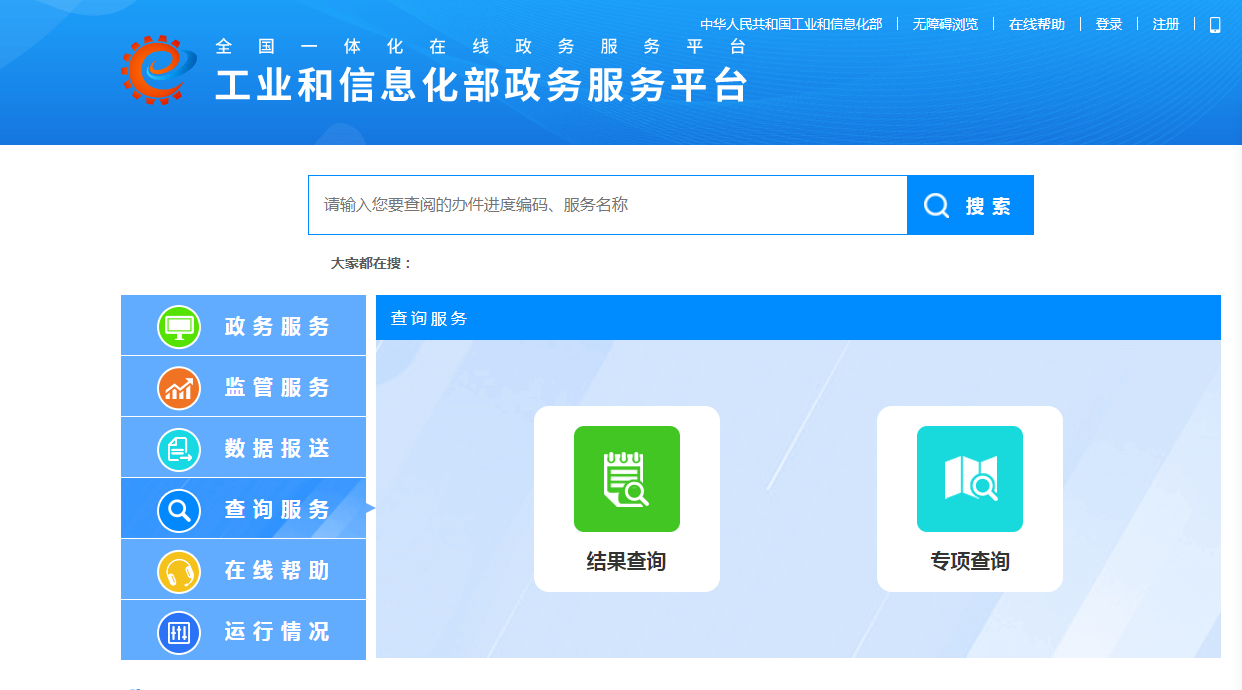Focus the 办件进度编码 search input field
Image resolution: width=1242 pixels, height=690 pixels.
(608, 205)
